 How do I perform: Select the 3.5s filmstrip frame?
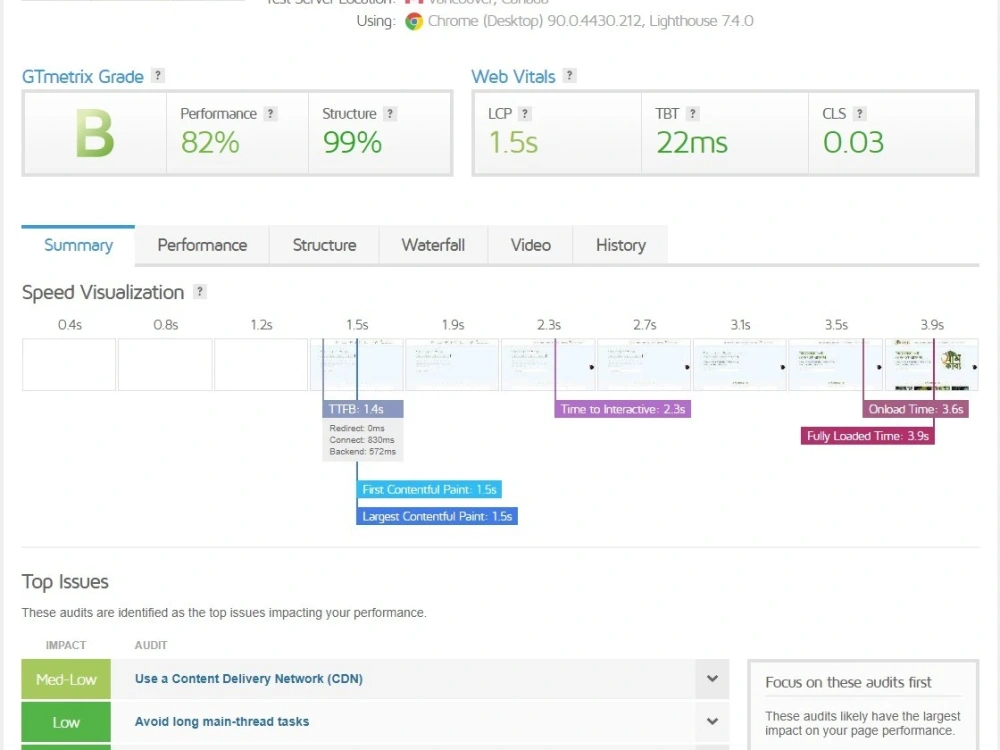click(835, 364)
